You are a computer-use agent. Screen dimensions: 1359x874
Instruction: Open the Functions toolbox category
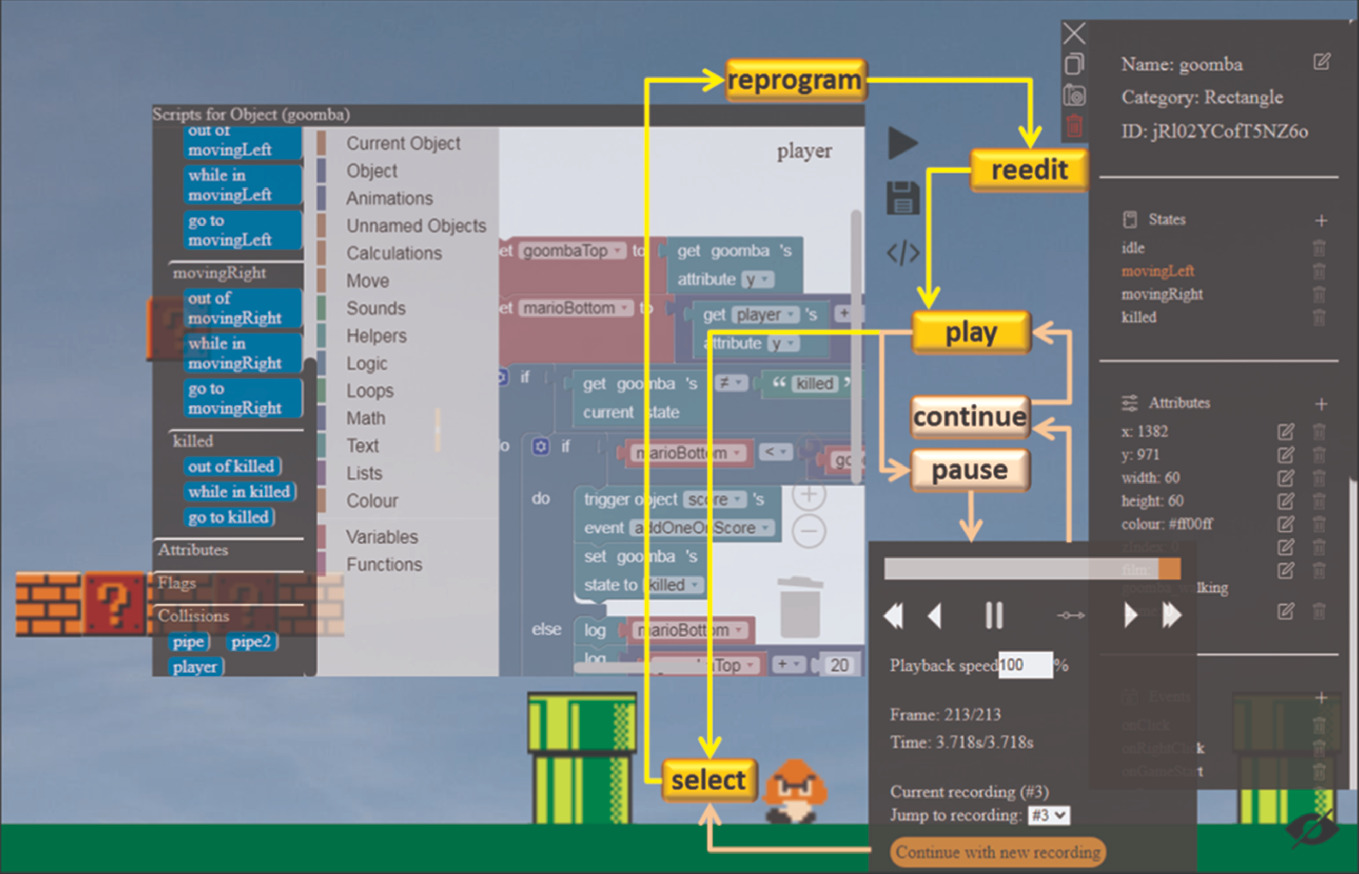pyautogui.click(x=384, y=565)
